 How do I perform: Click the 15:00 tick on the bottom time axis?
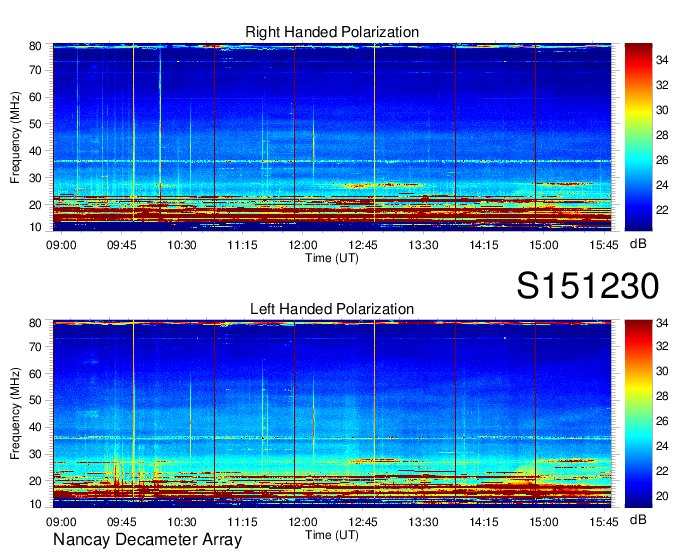click(544, 522)
